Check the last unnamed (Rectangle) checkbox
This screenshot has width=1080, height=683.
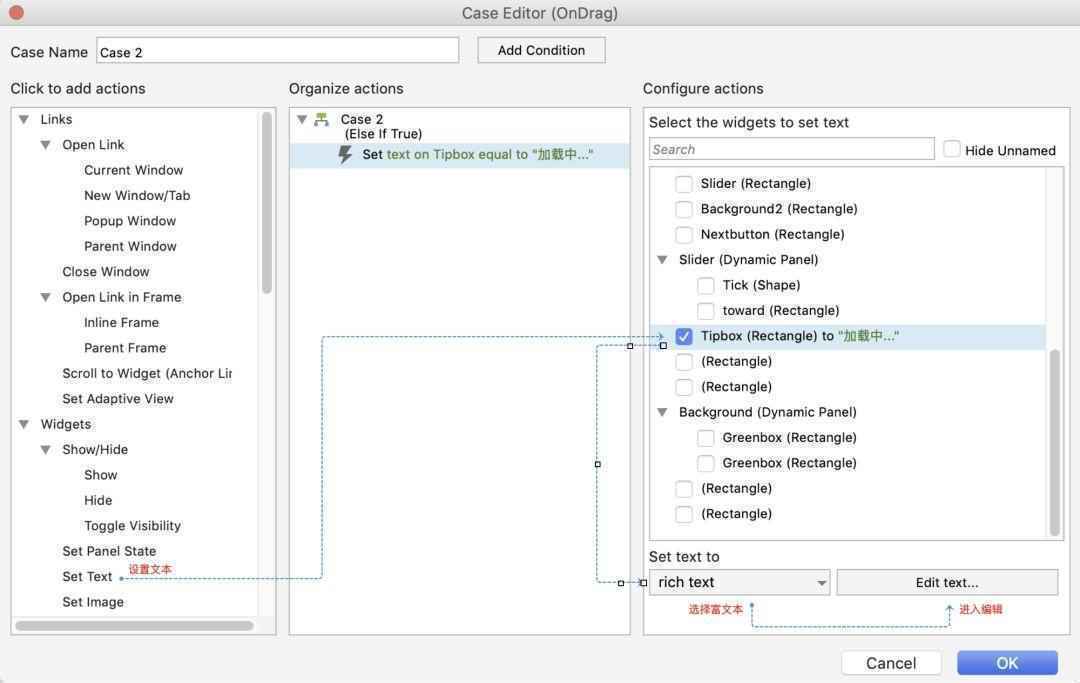click(684, 514)
